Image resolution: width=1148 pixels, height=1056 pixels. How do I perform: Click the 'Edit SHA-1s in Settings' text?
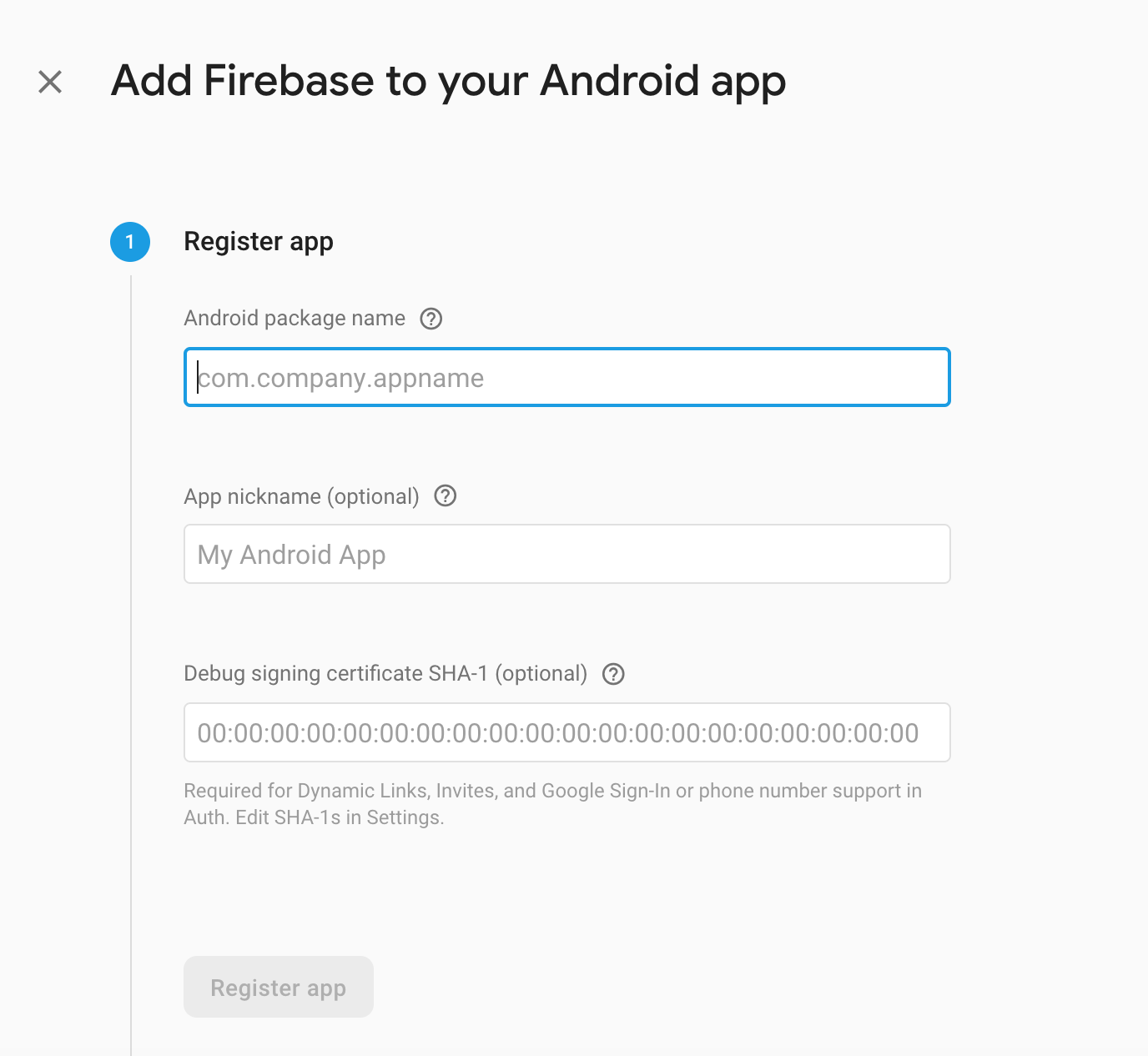point(340,817)
